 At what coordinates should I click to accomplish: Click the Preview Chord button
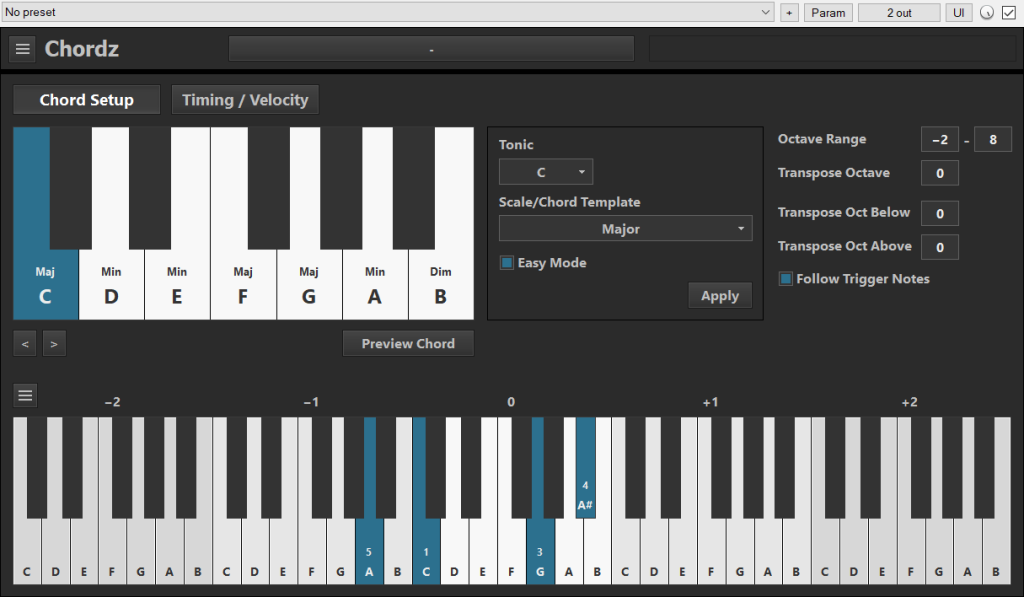[408, 344]
